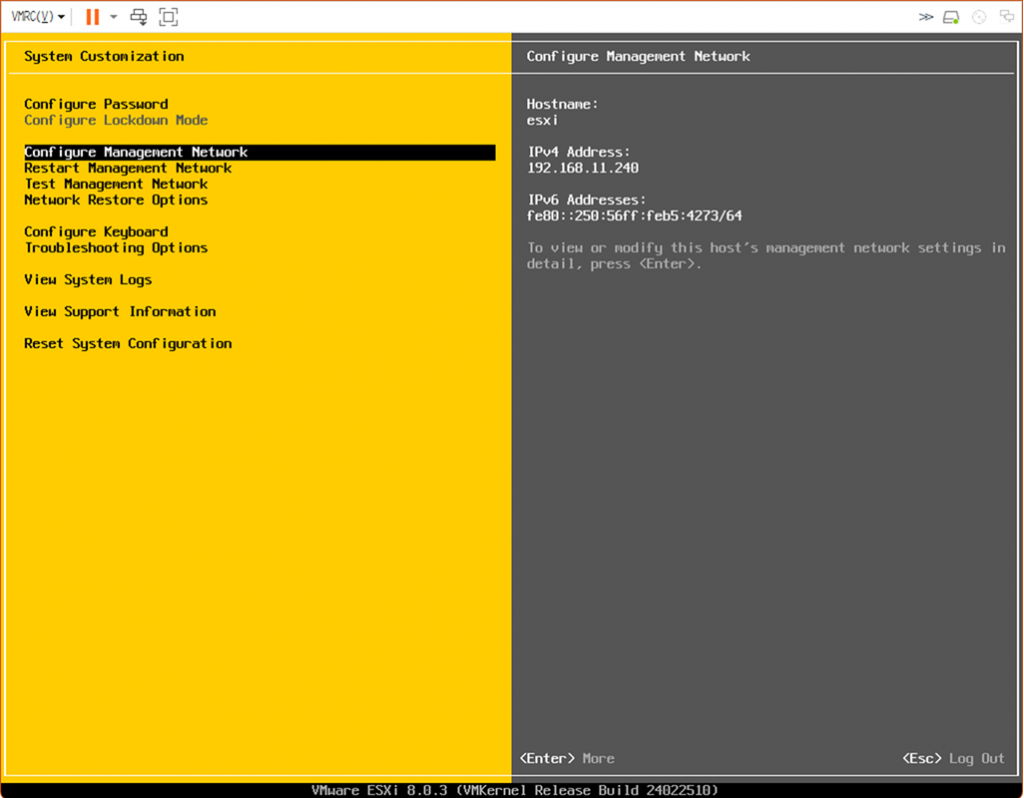Click the <Enter> More hint
This screenshot has height=798, width=1024.
point(567,758)
